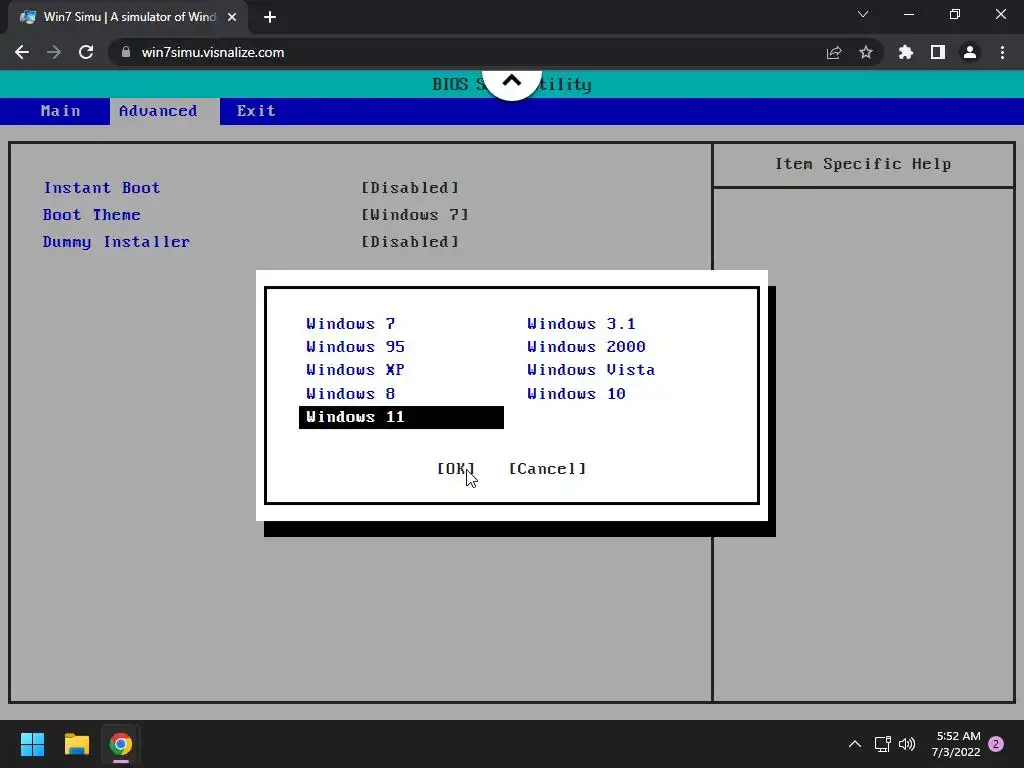Select the highlighted Windows 11 option
Screen dimensions: 1024x768
coord(401,417)
